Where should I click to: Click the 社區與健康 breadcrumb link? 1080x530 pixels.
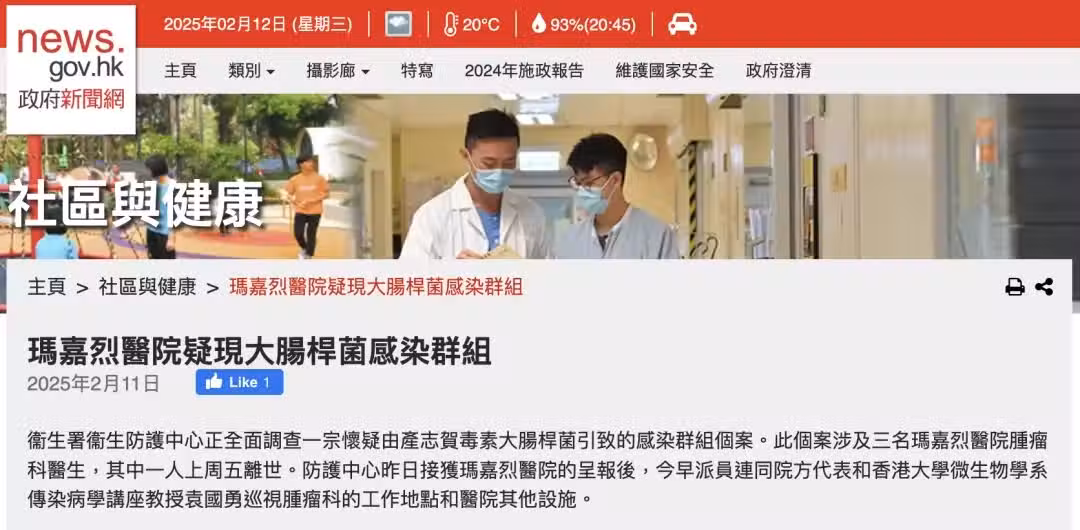click(147, 287)
